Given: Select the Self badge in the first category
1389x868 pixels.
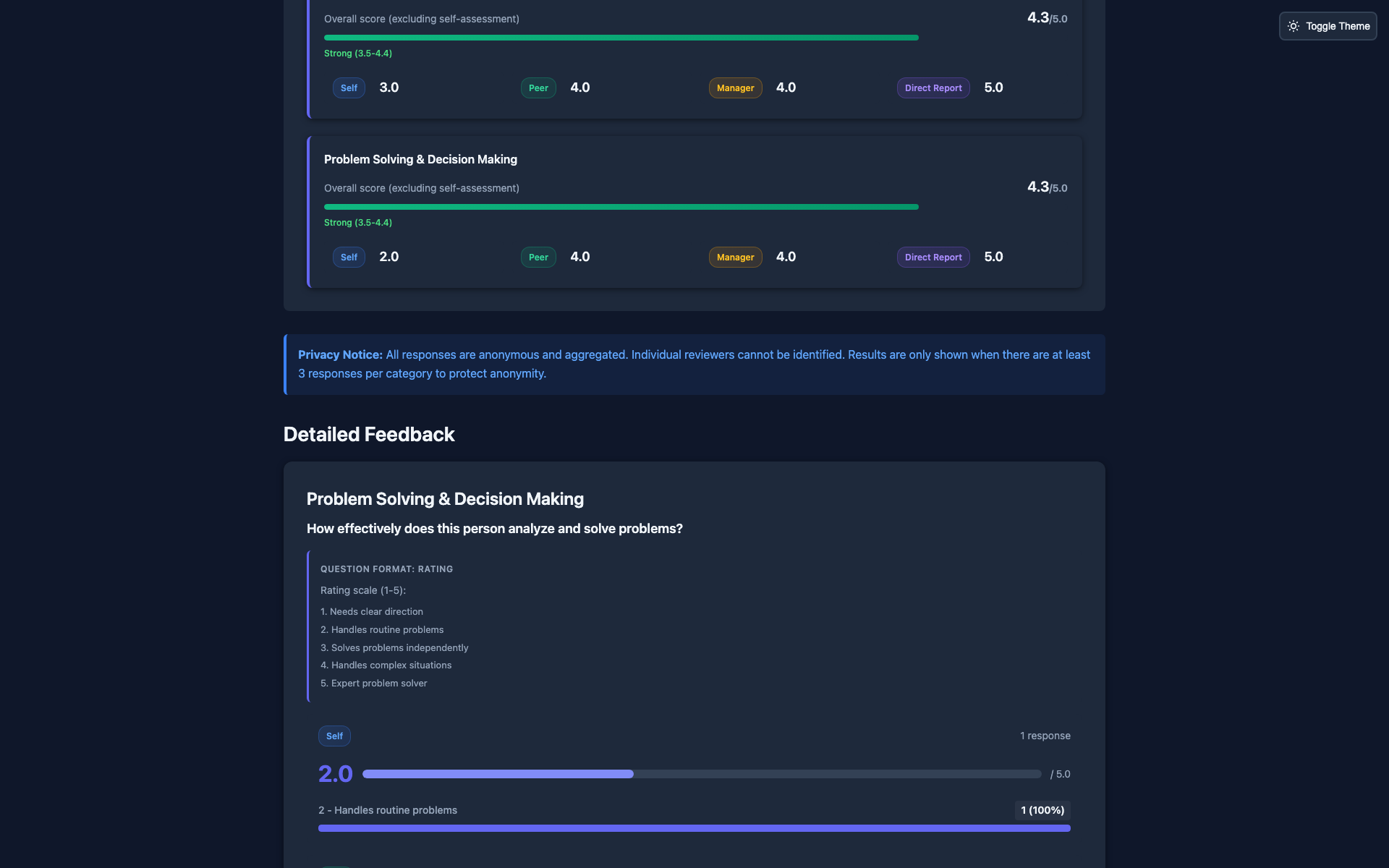Looking at the screenshot, I should pyautogui.click(x=349, y=88).
